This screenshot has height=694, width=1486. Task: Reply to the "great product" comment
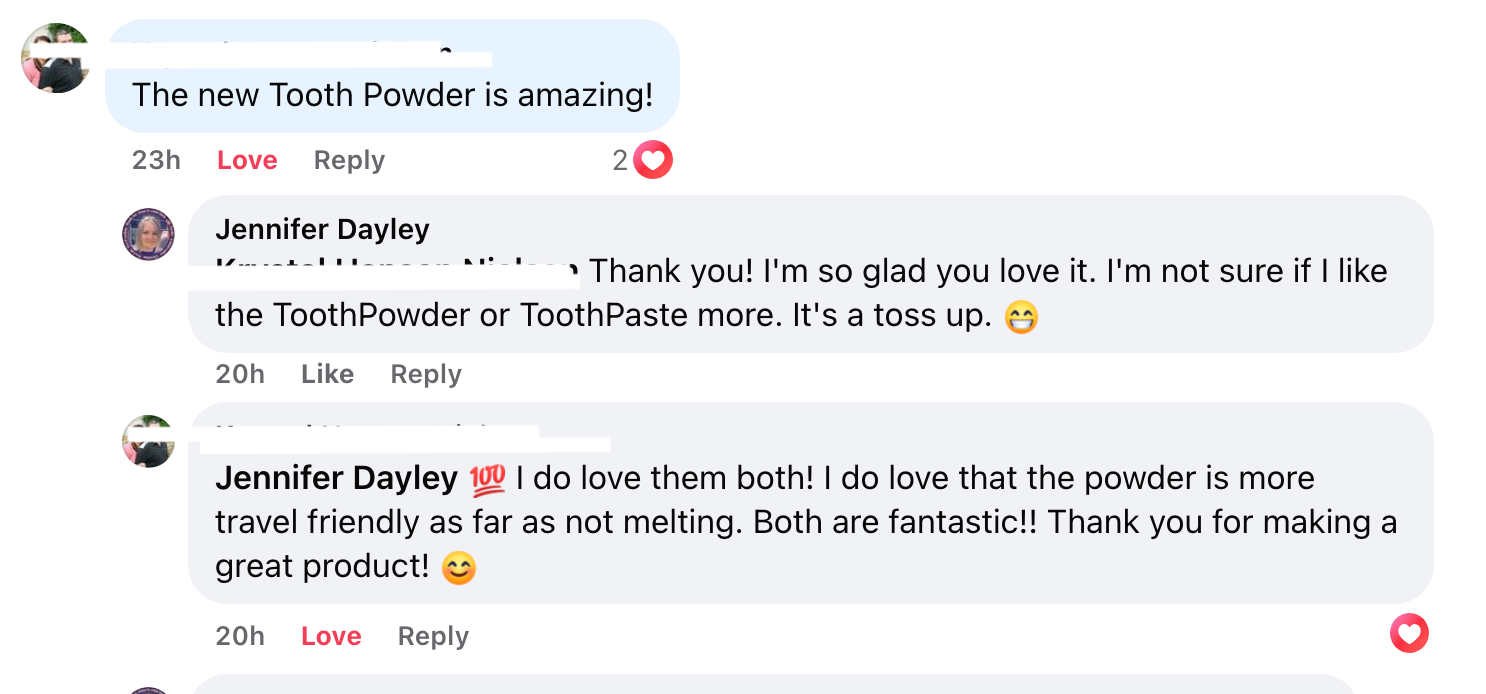(x=433, y=636)
